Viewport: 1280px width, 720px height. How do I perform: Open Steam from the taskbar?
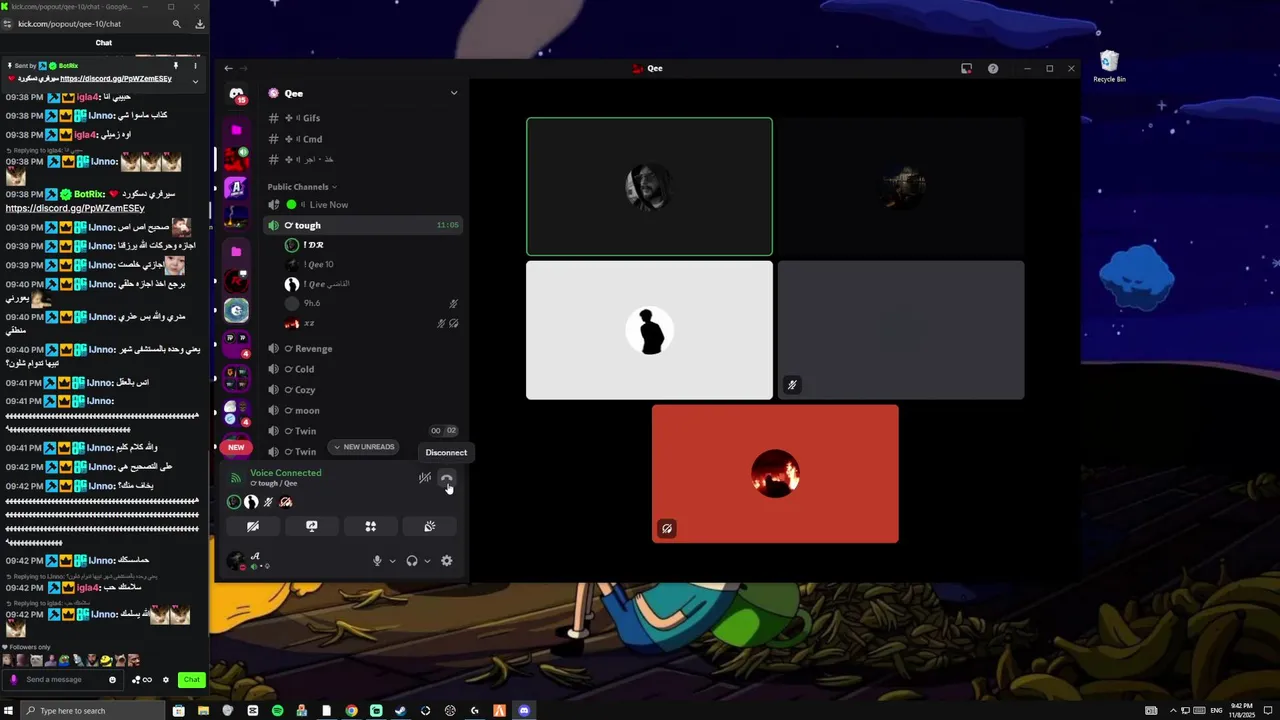pyautogui.click(x=401, y=711)
